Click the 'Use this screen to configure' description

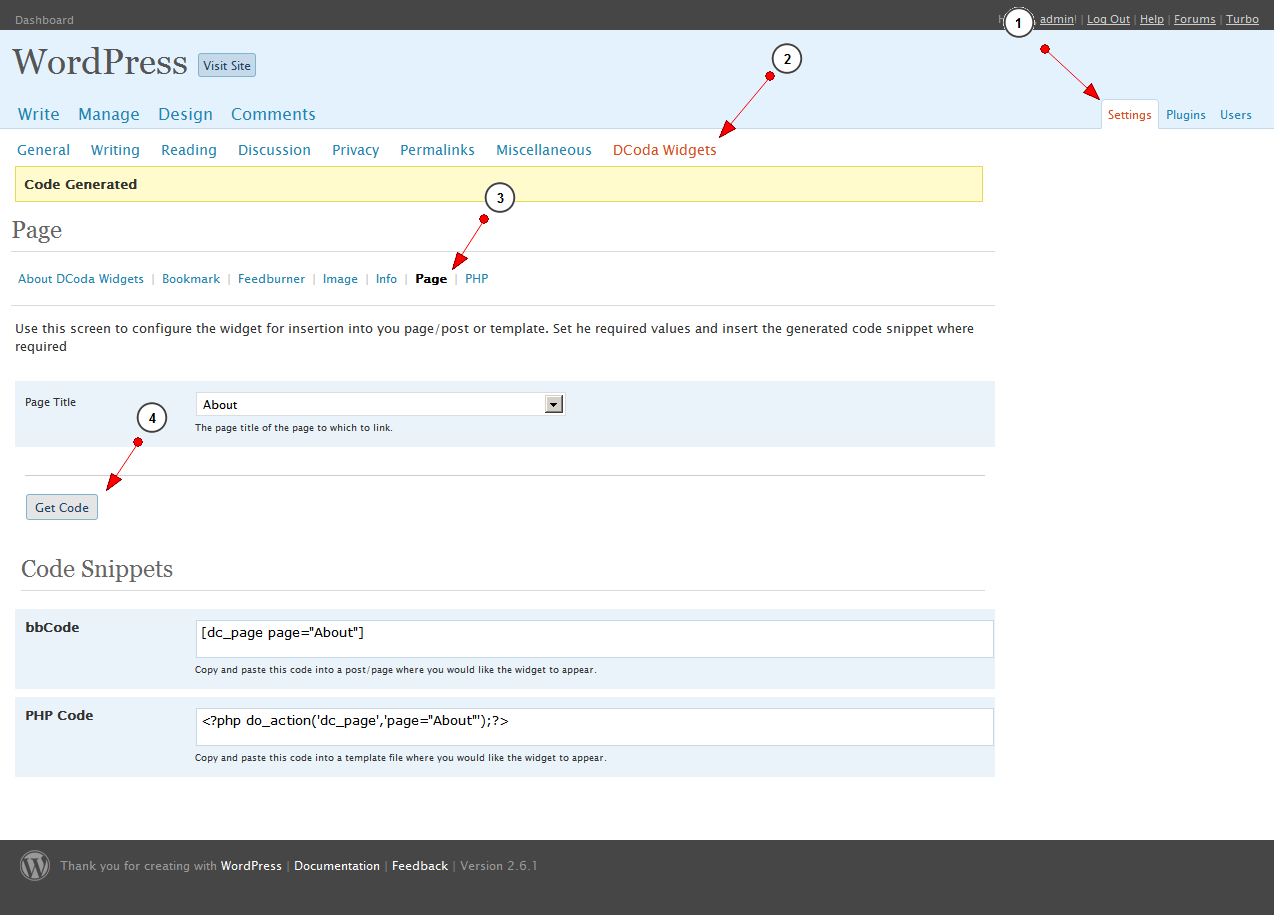click(494, 337)
